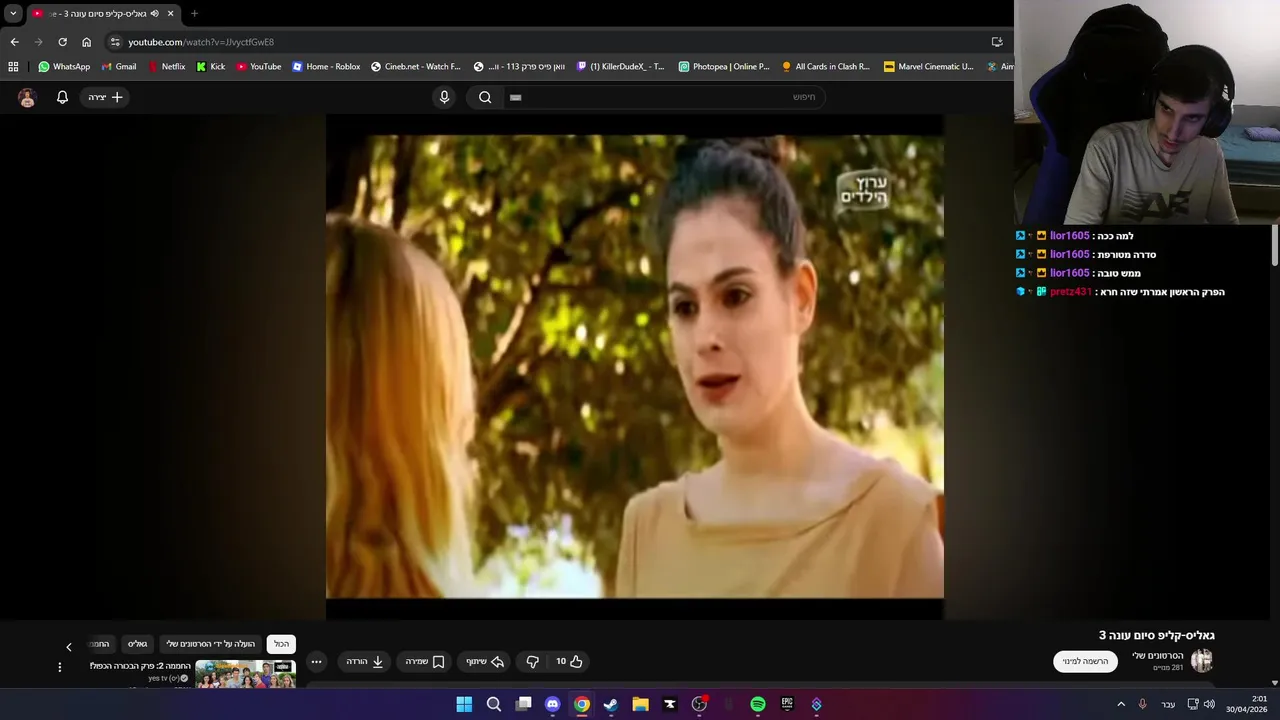Open options menu for החממה 2 video
This screenshot has width=1280, height=720.
(x=59, y=667)
